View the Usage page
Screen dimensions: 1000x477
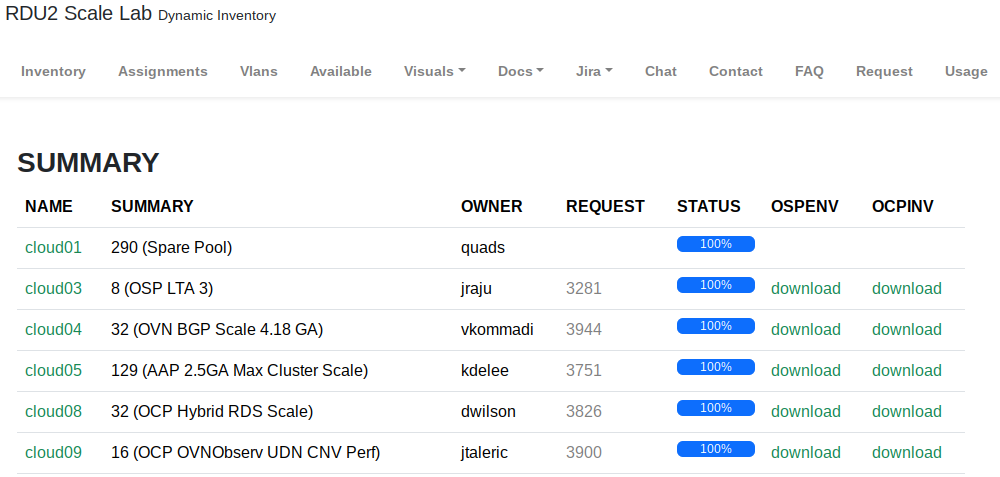tap(966, 71)
